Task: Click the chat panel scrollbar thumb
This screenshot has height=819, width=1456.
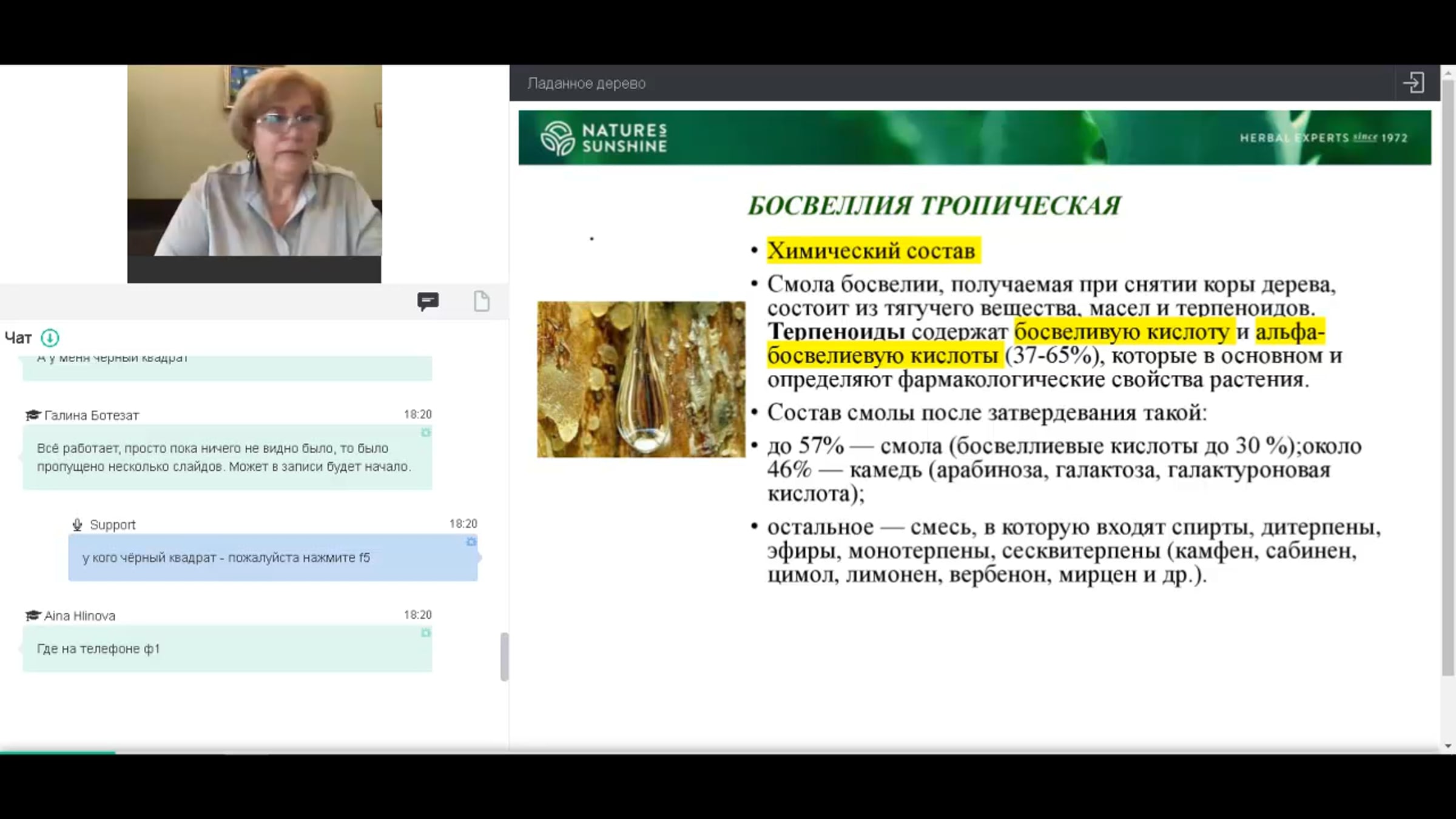Action: (504, 657)
